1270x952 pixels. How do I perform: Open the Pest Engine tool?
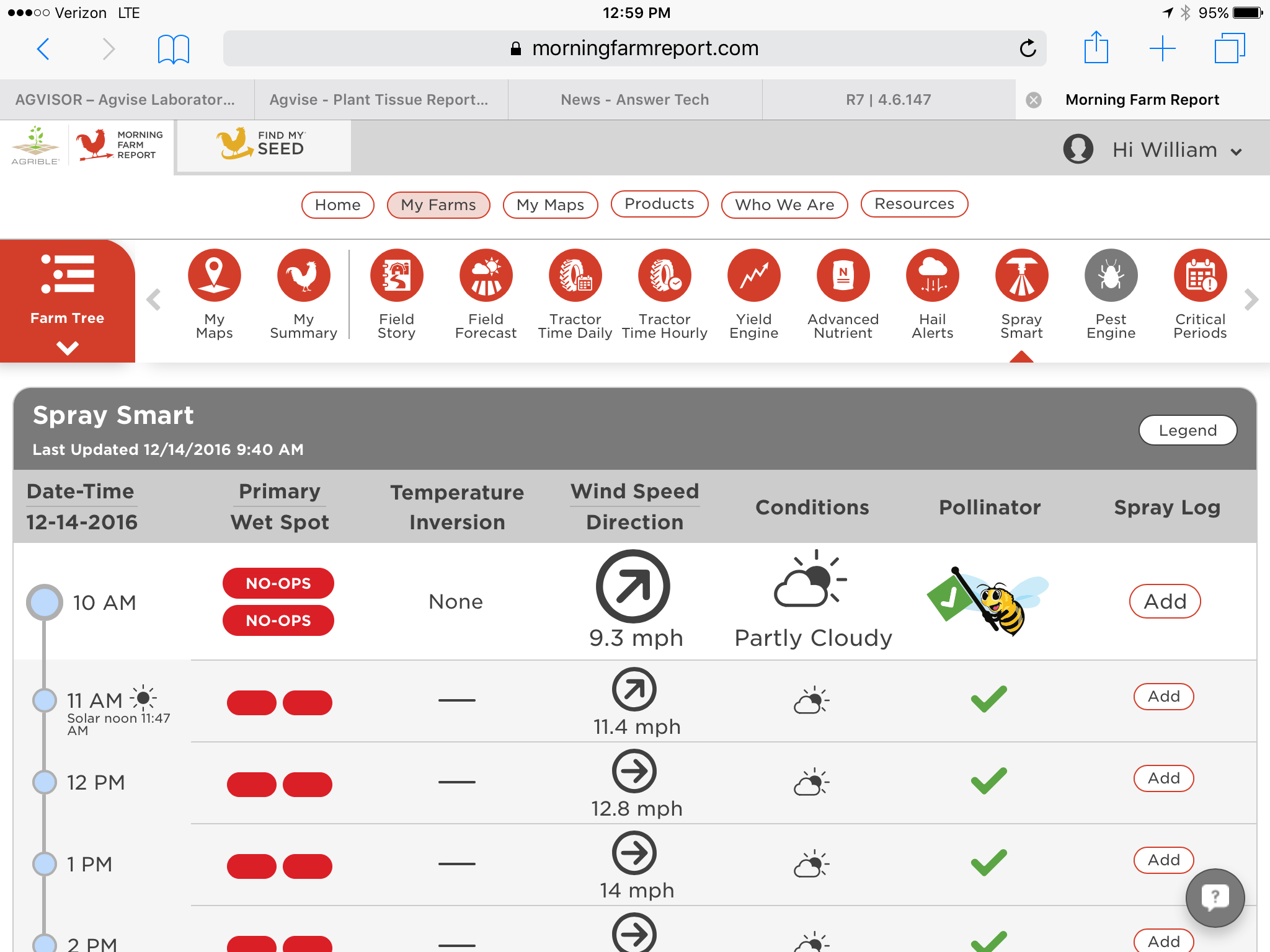1111,276
